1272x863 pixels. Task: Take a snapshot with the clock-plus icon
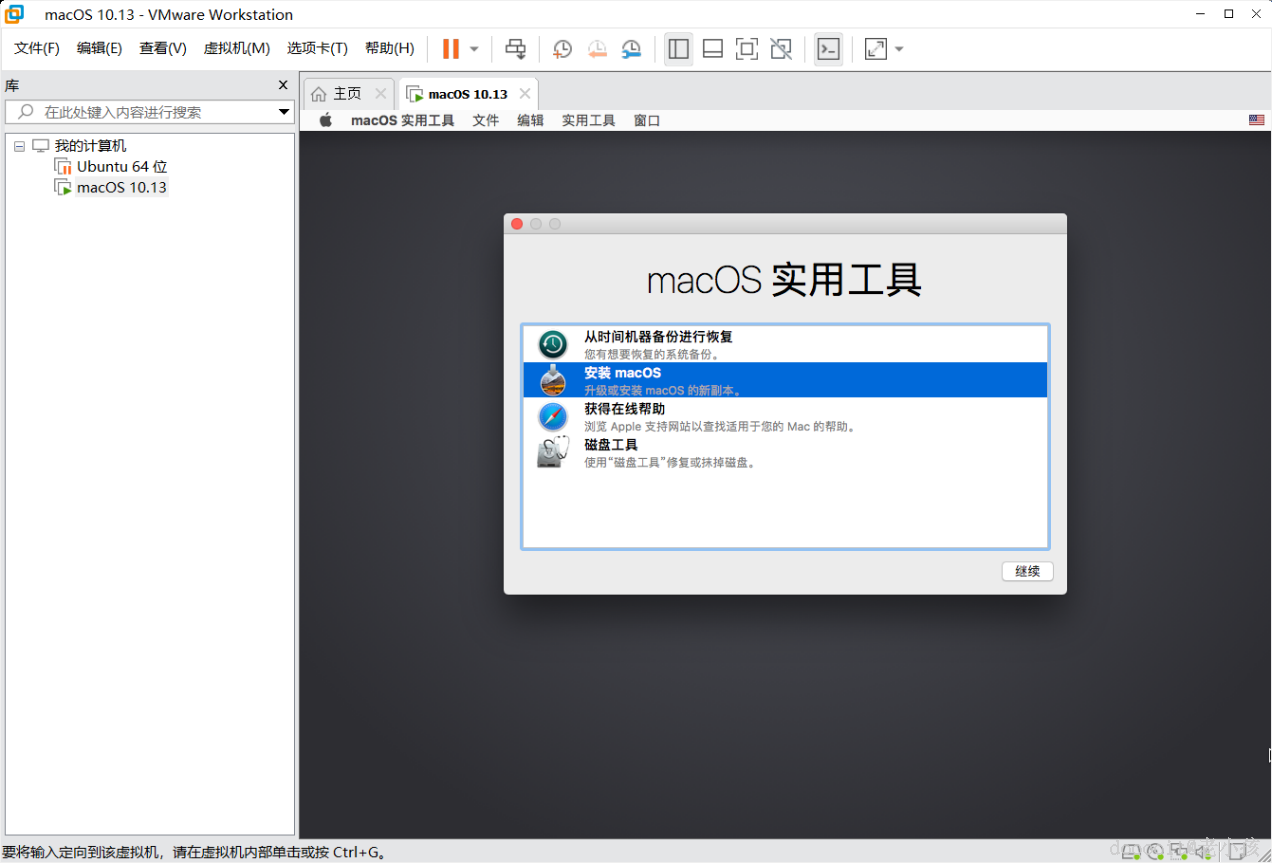[x=563, y=49]
